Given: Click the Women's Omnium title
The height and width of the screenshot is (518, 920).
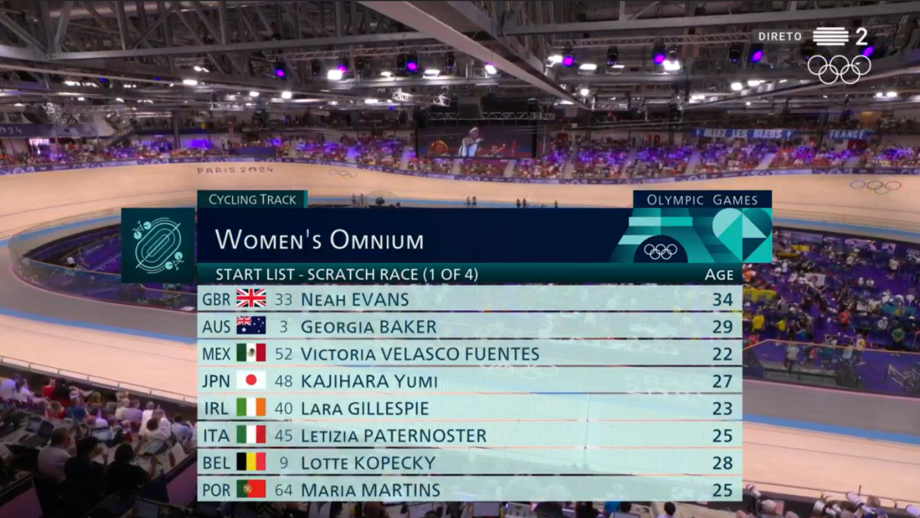Looking at the screenshot, I should 319,240.
